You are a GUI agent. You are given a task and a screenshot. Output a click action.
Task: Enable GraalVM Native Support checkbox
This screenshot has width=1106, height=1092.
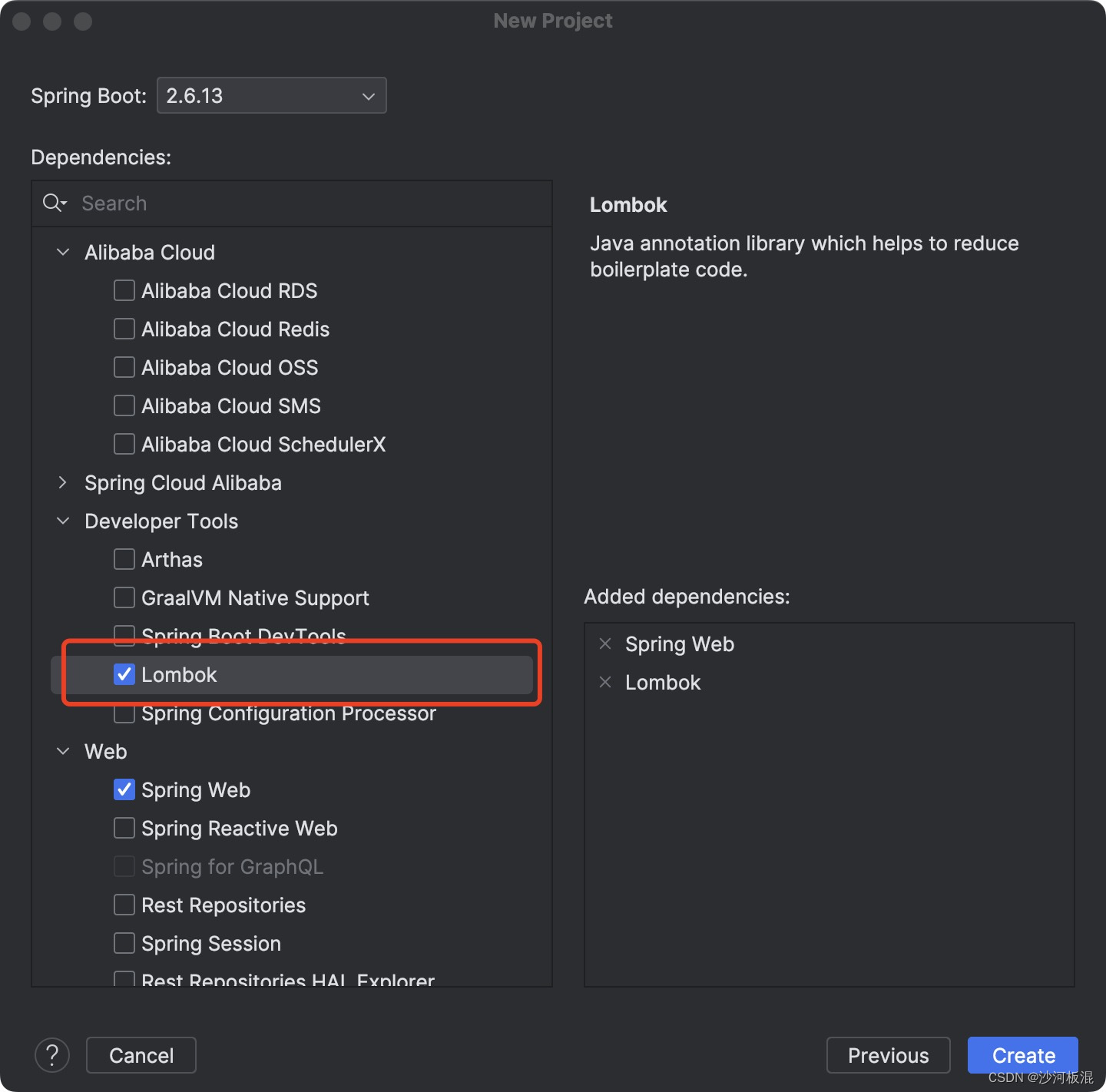tap(124, 597)
